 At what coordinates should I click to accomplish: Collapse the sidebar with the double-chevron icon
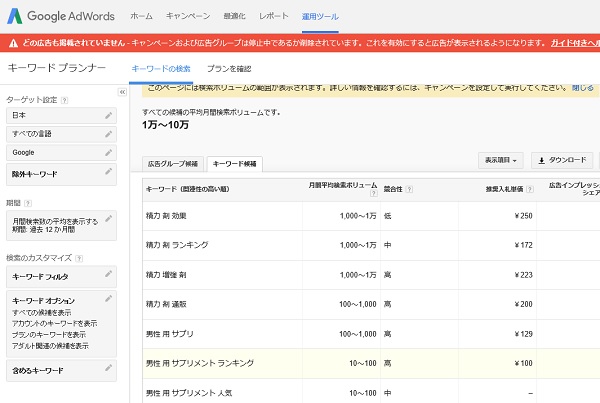[122, 92]
